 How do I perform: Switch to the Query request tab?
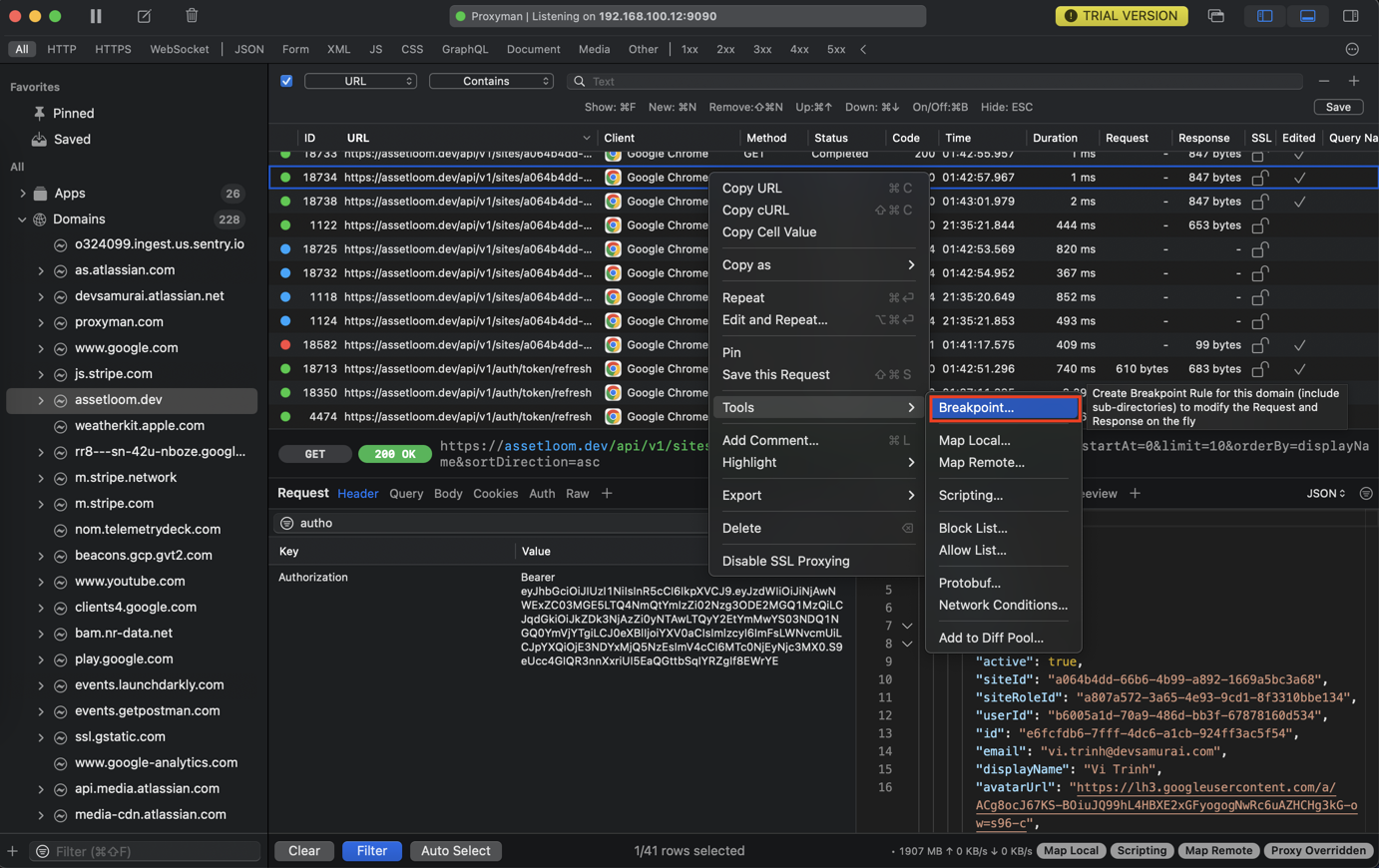[x=406, y=494]
